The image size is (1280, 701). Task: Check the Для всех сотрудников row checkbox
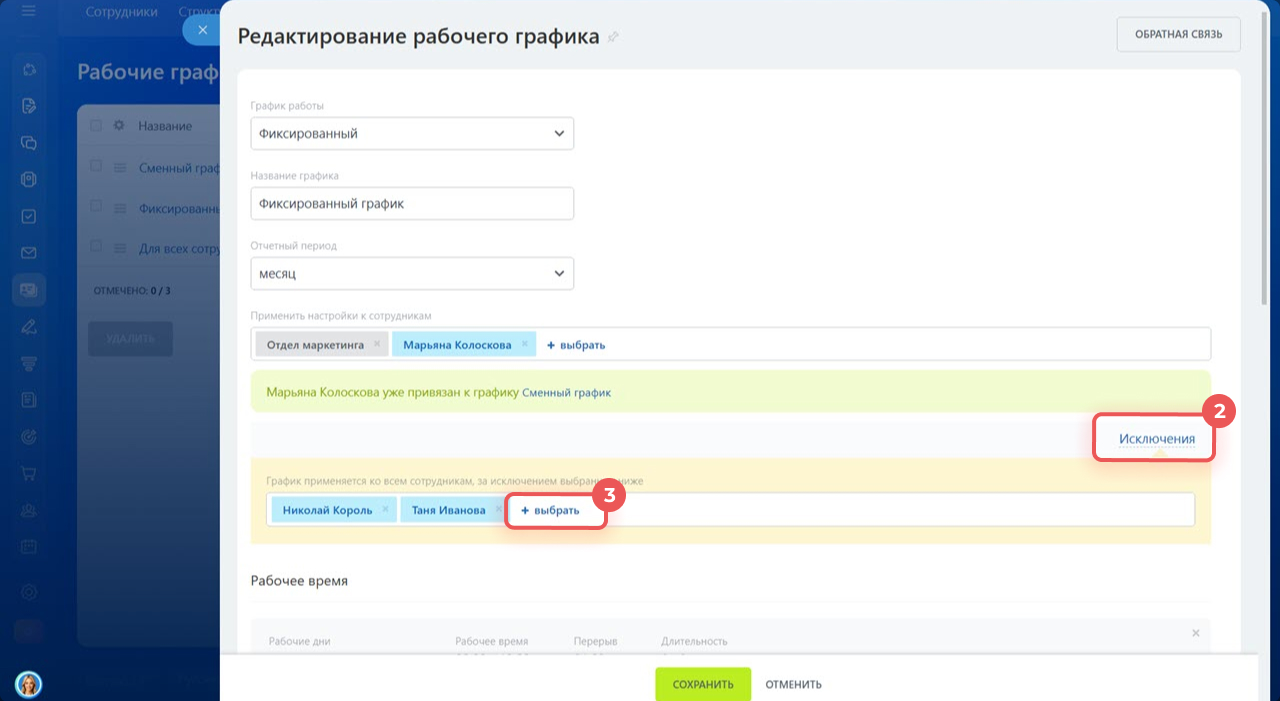[96, 247]
